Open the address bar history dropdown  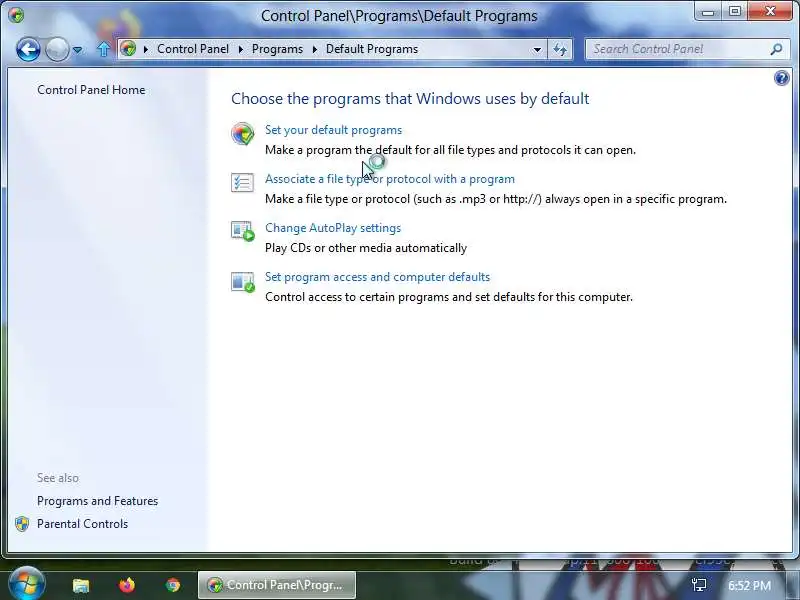pos(537,49)
